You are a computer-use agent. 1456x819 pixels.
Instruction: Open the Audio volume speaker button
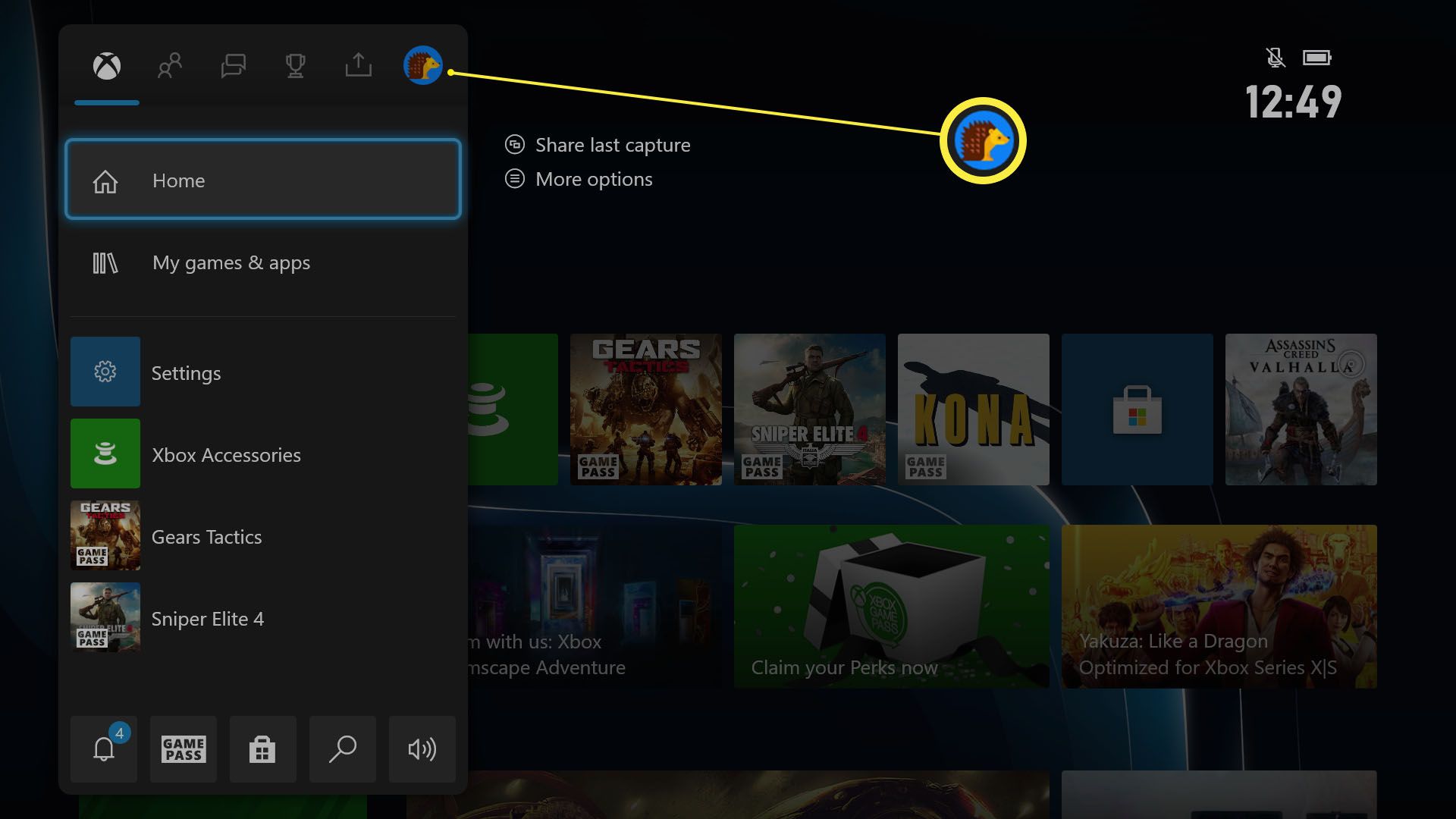click(x=422, y=749)
